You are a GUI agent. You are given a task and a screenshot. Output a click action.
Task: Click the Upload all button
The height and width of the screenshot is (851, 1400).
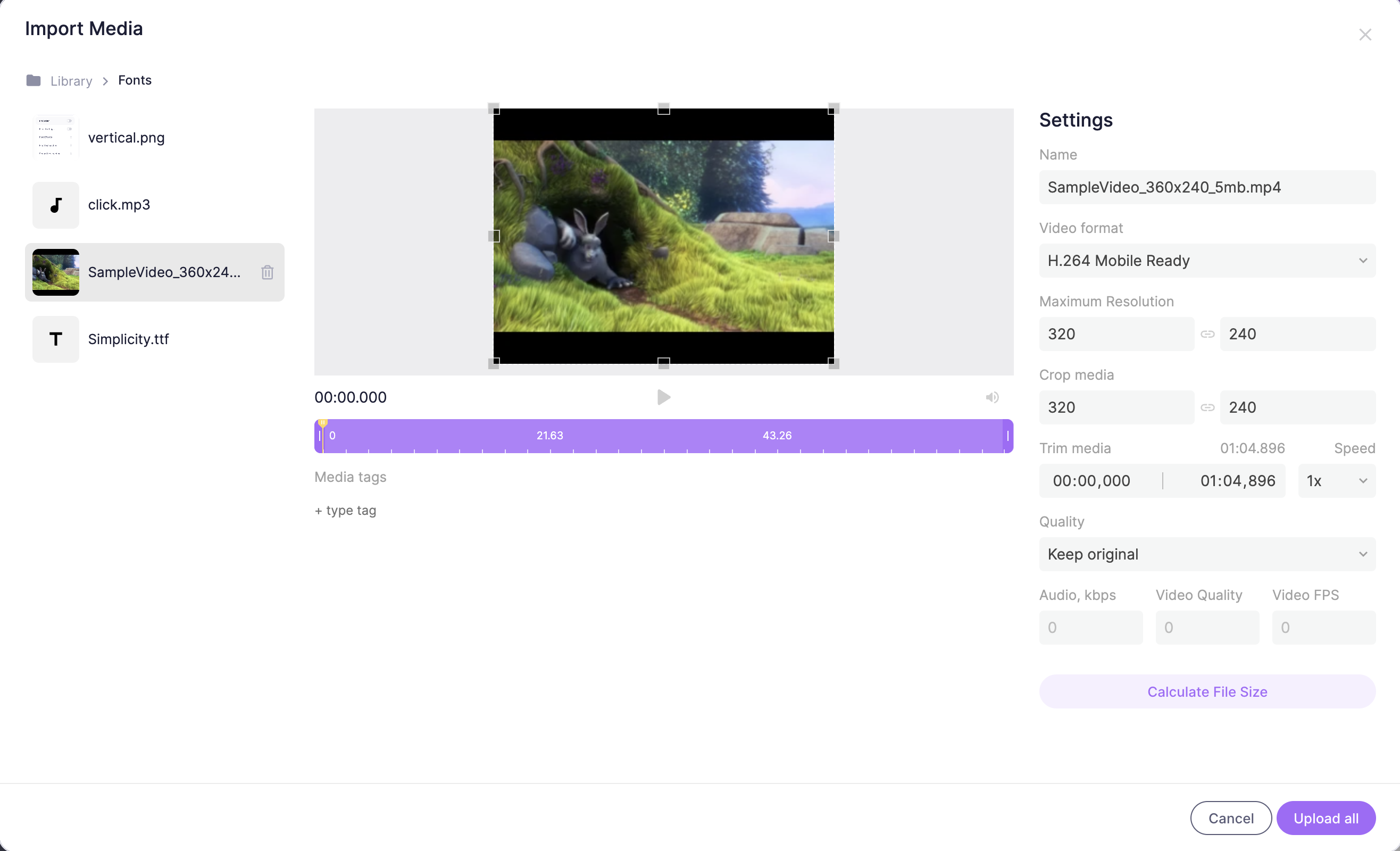pyautogui.click(x=1326, y=818)
